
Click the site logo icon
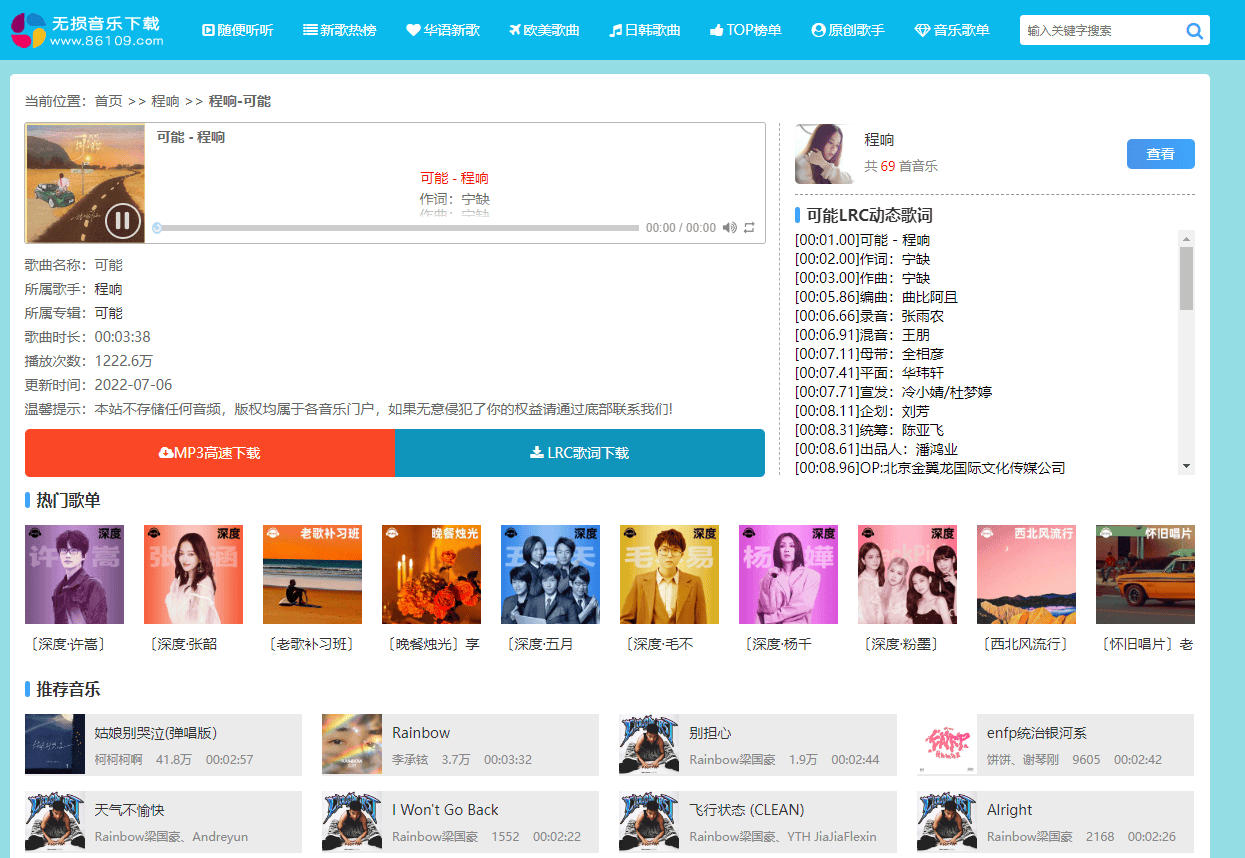click(28, 30)
